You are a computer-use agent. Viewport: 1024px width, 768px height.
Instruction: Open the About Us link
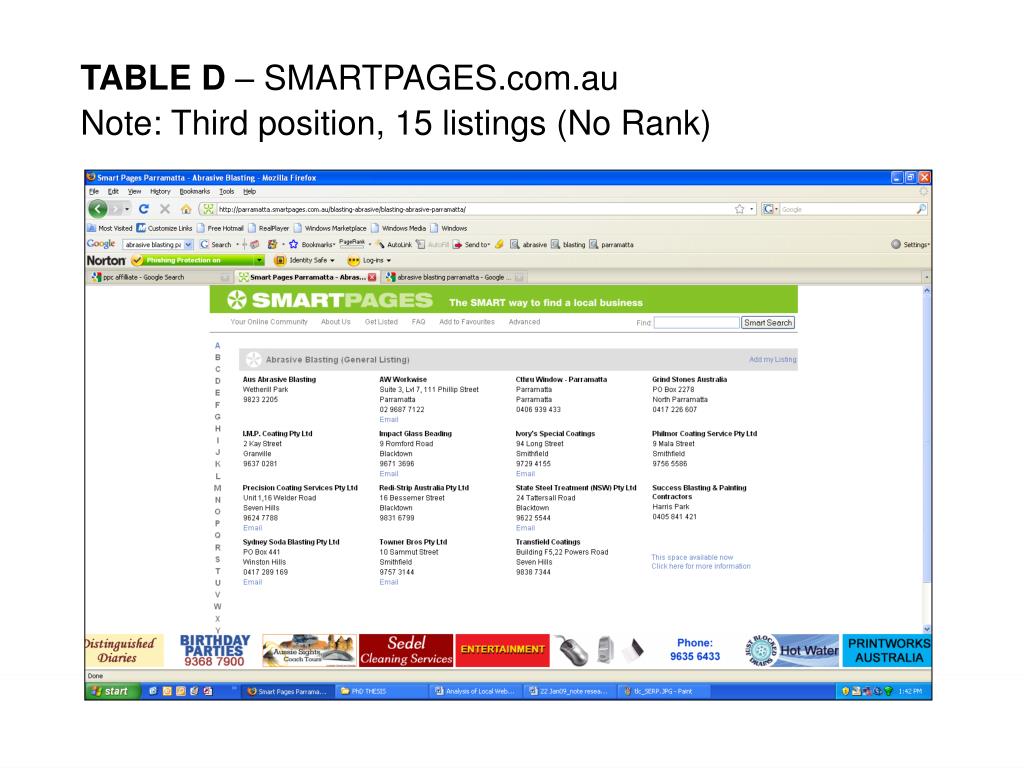coord(336,322)
